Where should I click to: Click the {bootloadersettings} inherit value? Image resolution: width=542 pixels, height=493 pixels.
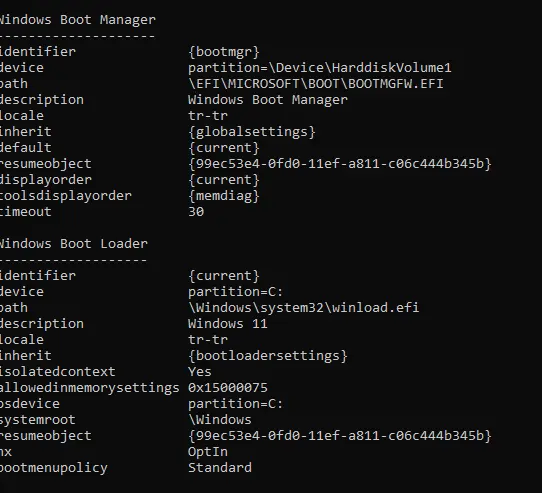(268, 356)
